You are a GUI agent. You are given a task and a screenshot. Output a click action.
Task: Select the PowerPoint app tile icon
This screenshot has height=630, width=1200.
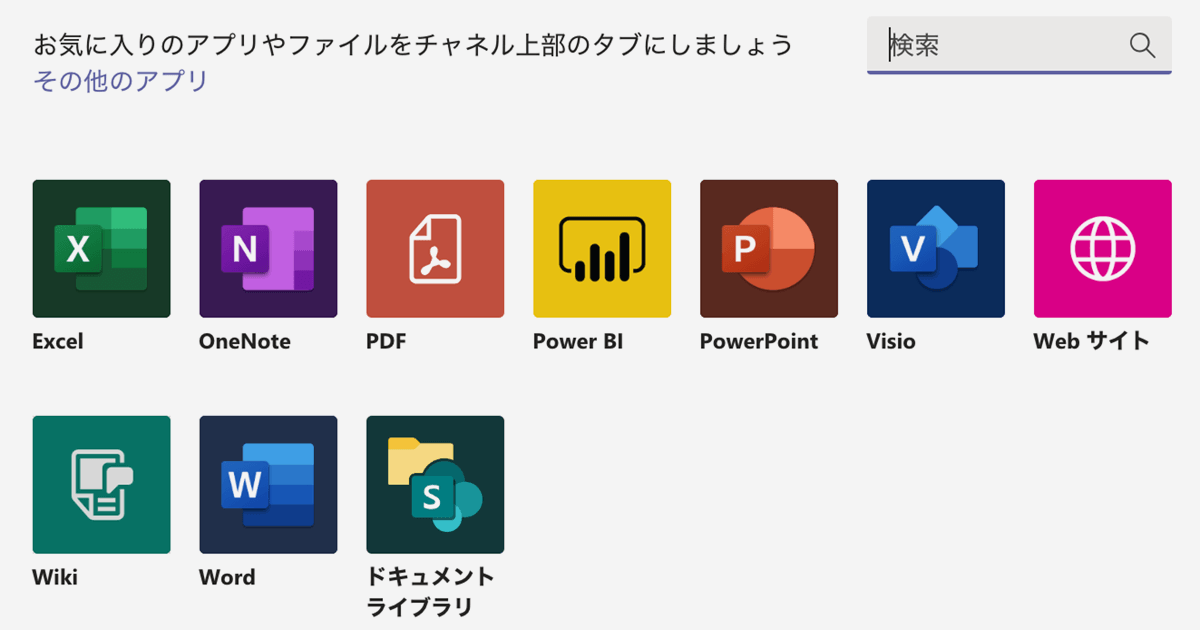769,249
